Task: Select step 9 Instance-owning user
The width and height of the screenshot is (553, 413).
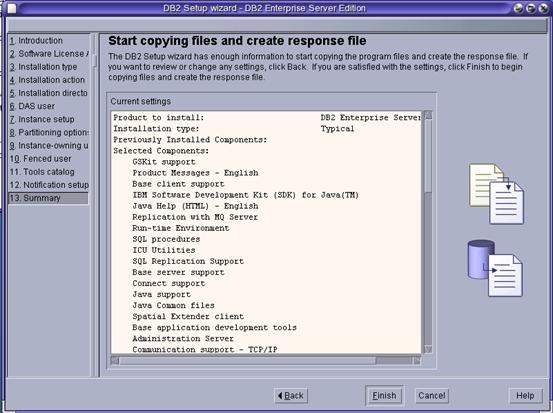Action: [48, 146]
